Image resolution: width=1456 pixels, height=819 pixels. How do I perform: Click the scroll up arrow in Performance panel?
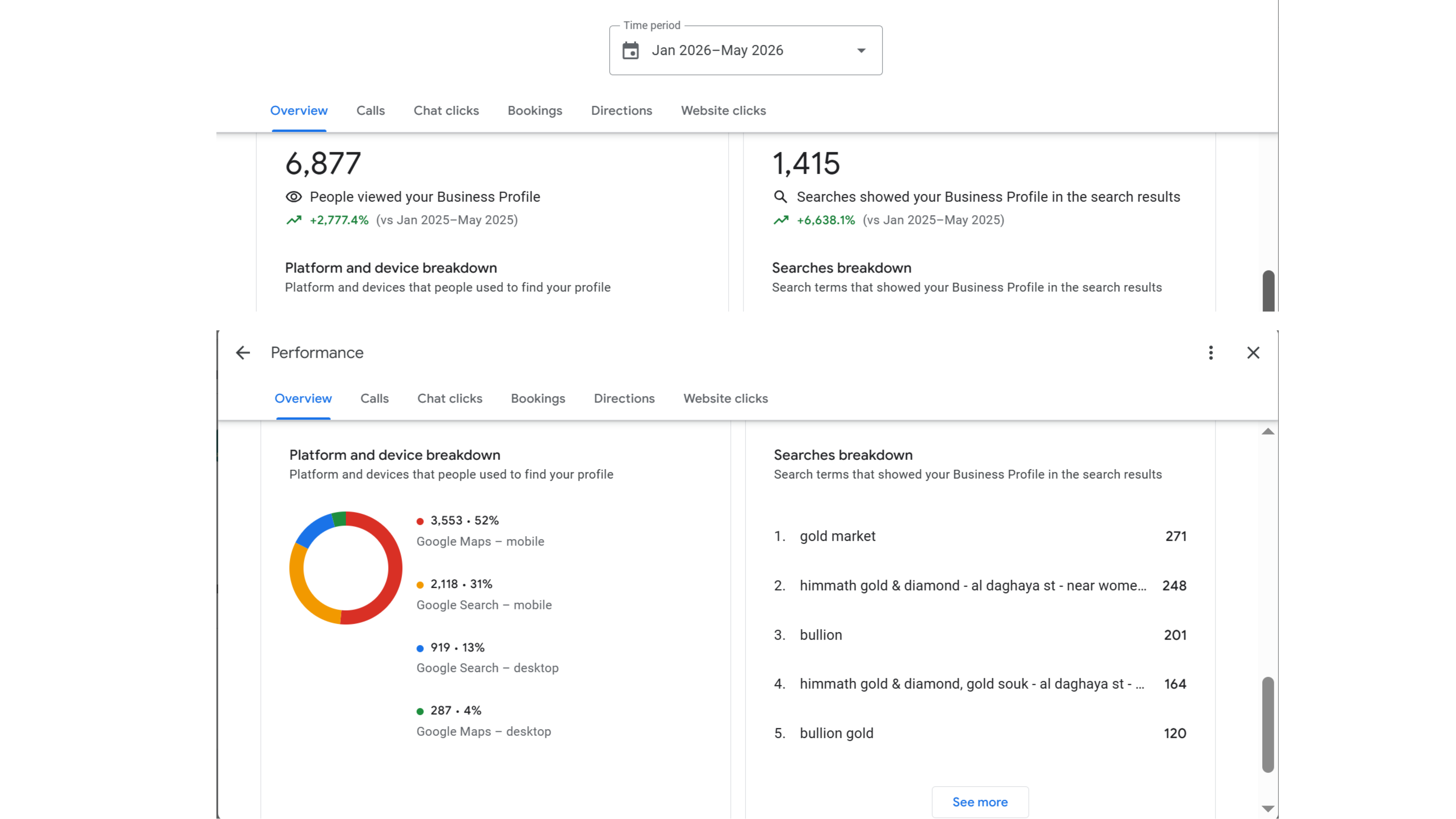pyautogui.click(x=1268, y=431)
